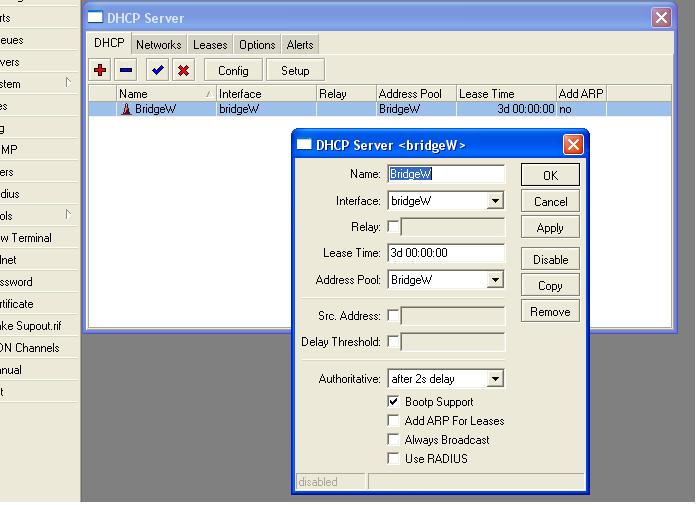This screenshot has width=698, height=505.
Task: Toggle the Relay checkbox
Action: [394, 227]
